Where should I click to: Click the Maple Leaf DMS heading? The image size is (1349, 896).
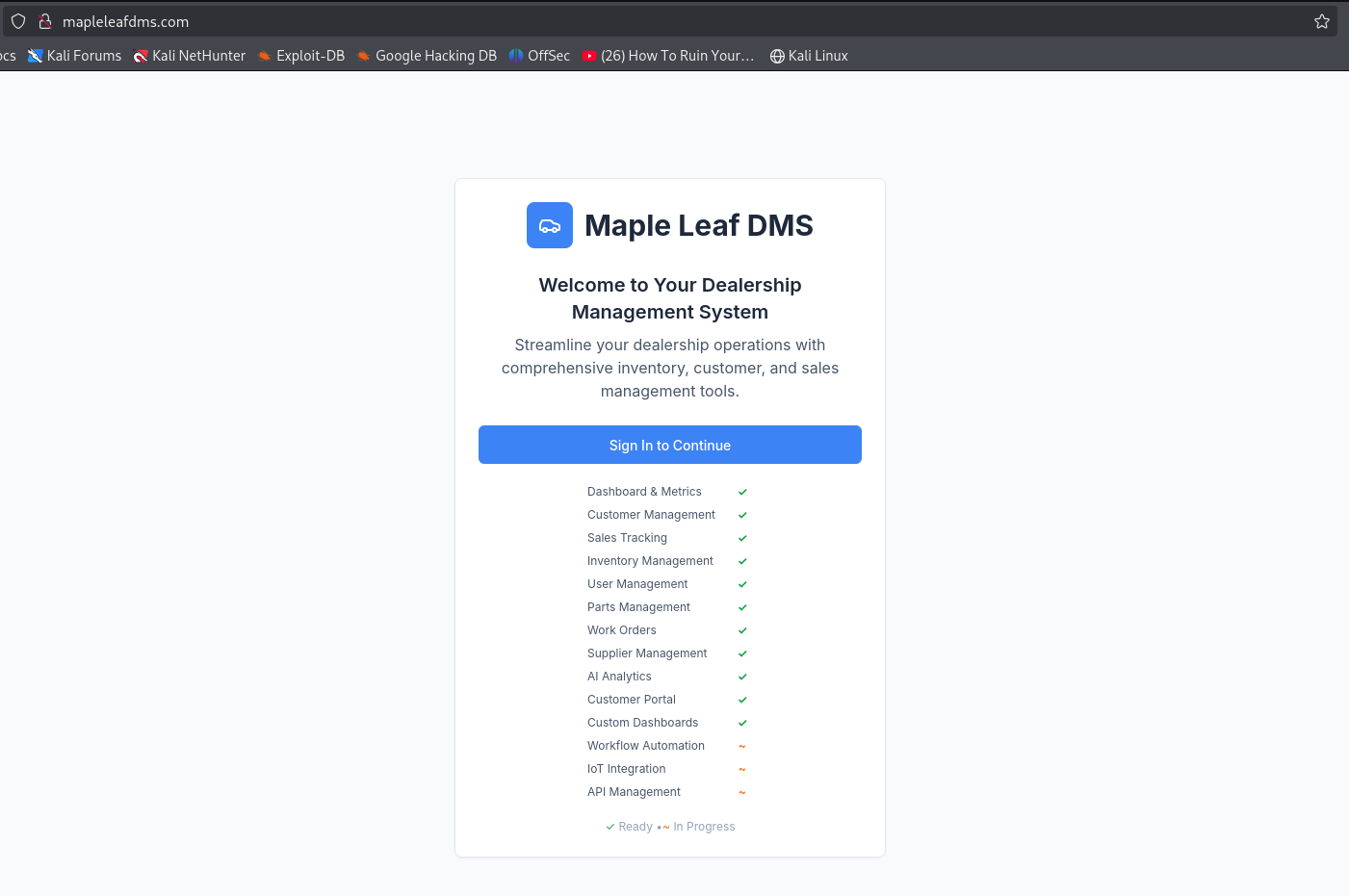698,225
